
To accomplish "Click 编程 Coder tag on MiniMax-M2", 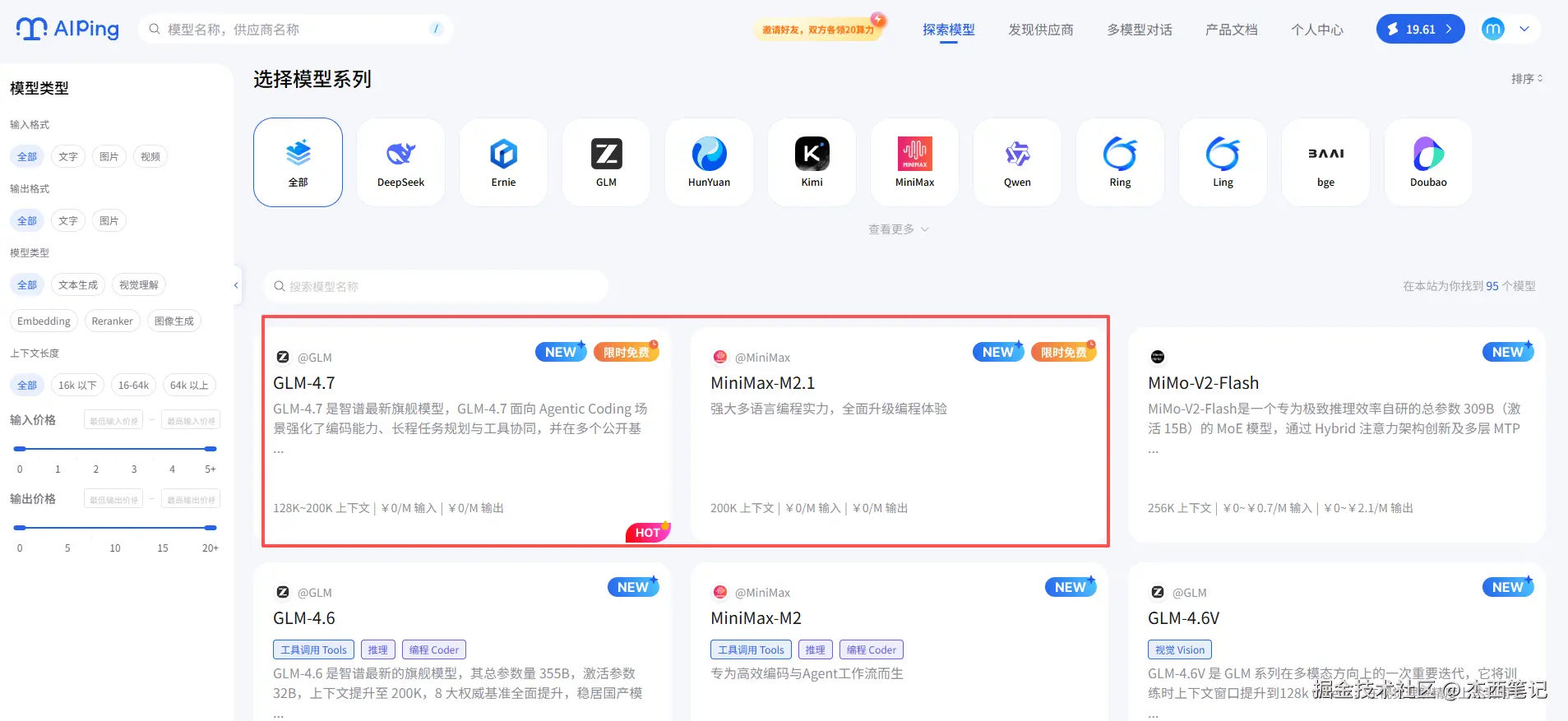I will coord(872,649).
